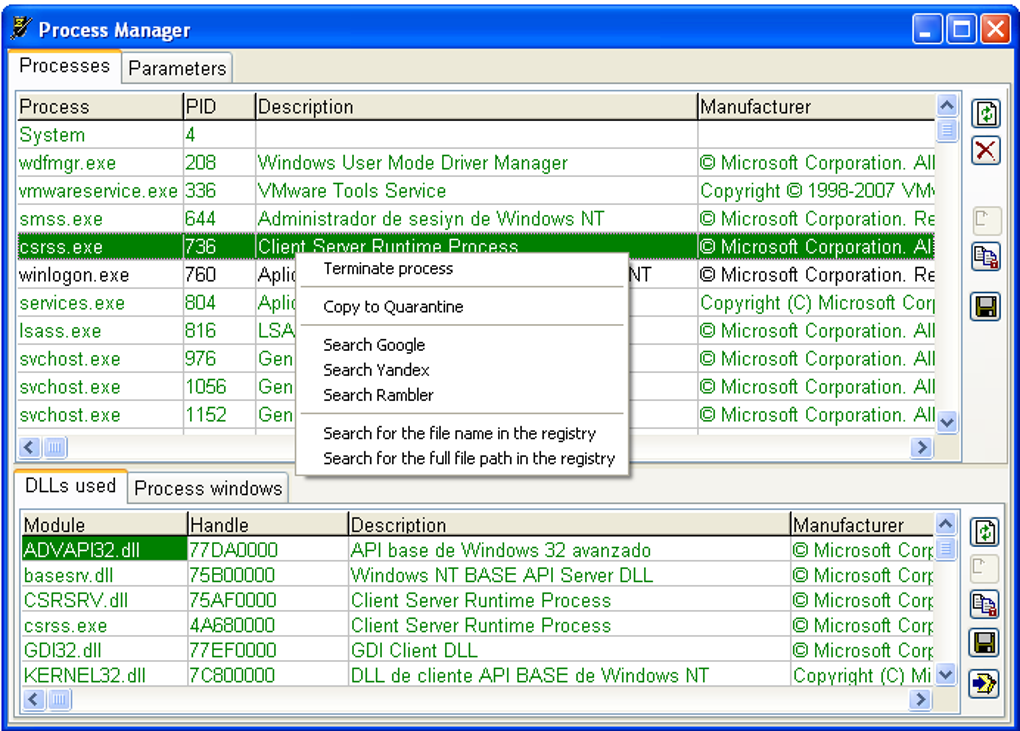Switch to the Process windows tab
This screenshot has width=1020, height=731.
point(208,488)
